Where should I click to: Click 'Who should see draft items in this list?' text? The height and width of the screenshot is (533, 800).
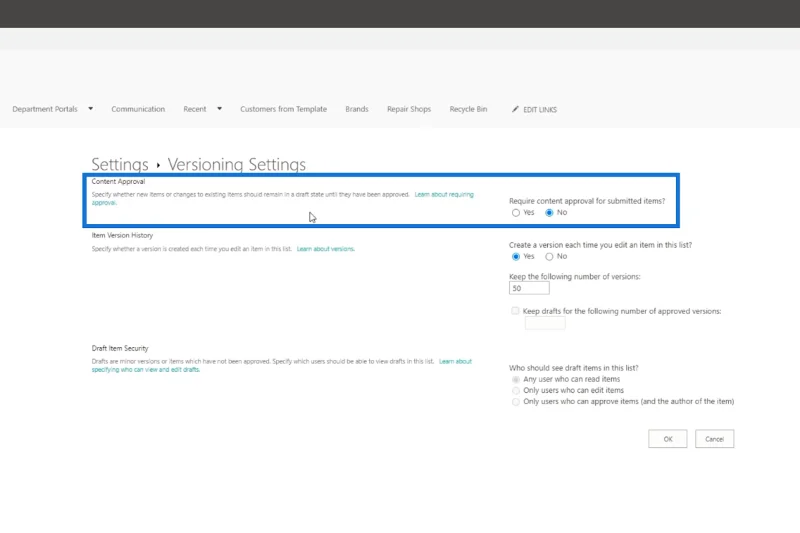coord(573,368)
